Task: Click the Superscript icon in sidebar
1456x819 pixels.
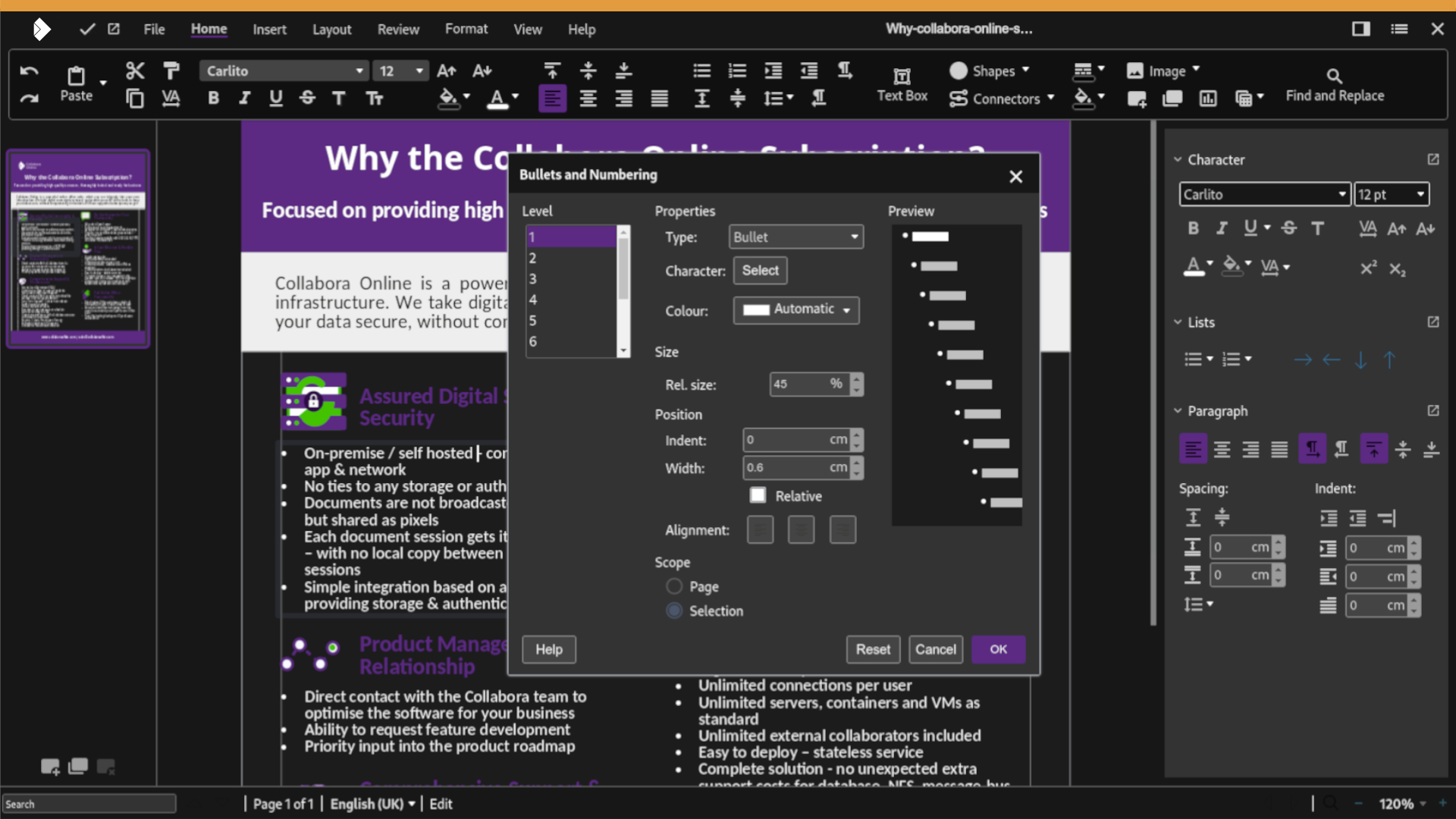Action: pyautogui.click(x=1368, y=268)
